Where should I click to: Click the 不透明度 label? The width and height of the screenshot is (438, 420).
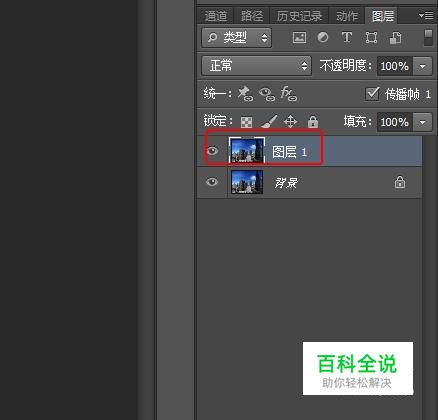coord(346,66)
